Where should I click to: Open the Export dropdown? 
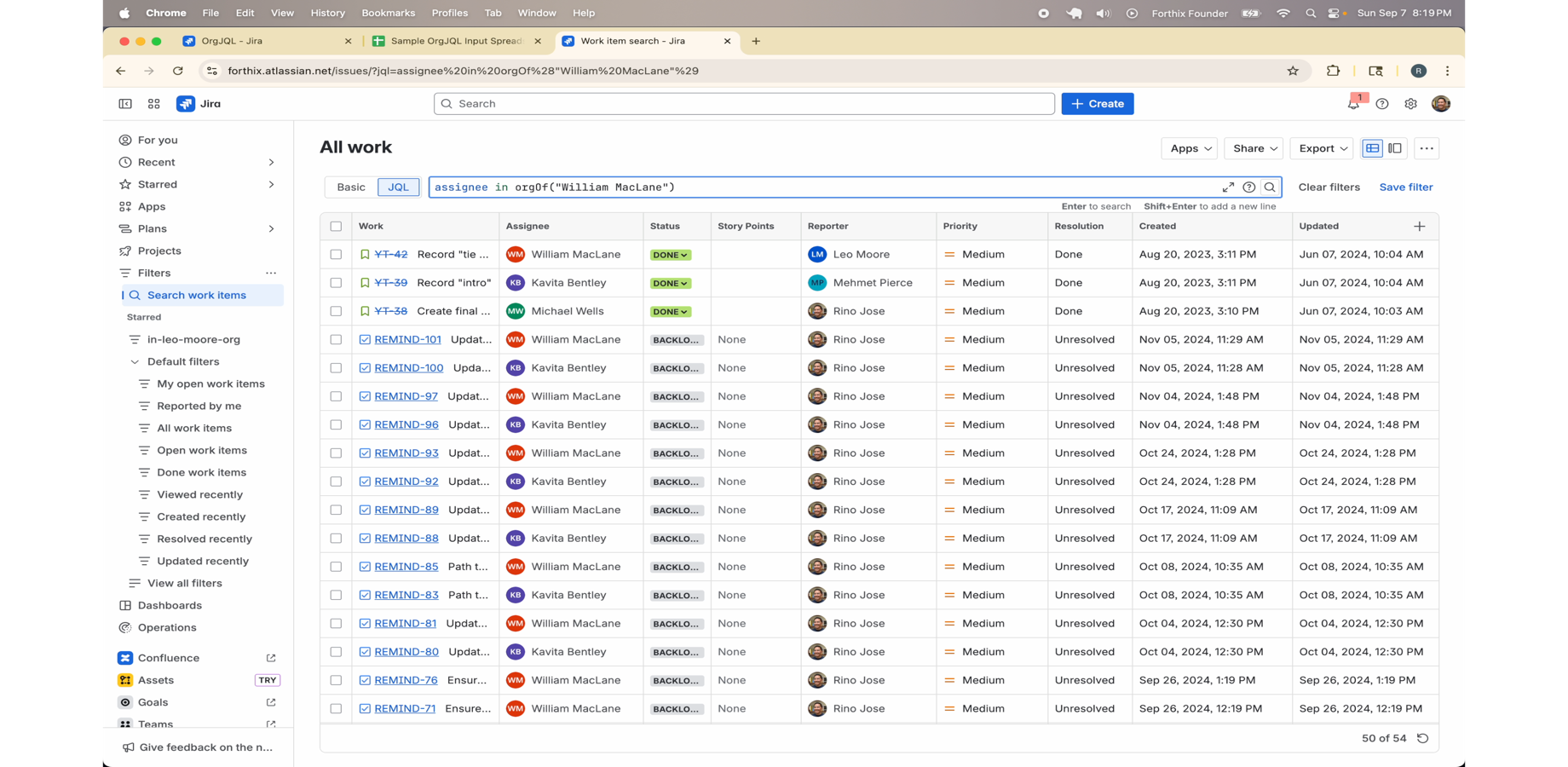(x=1322, y=148)
